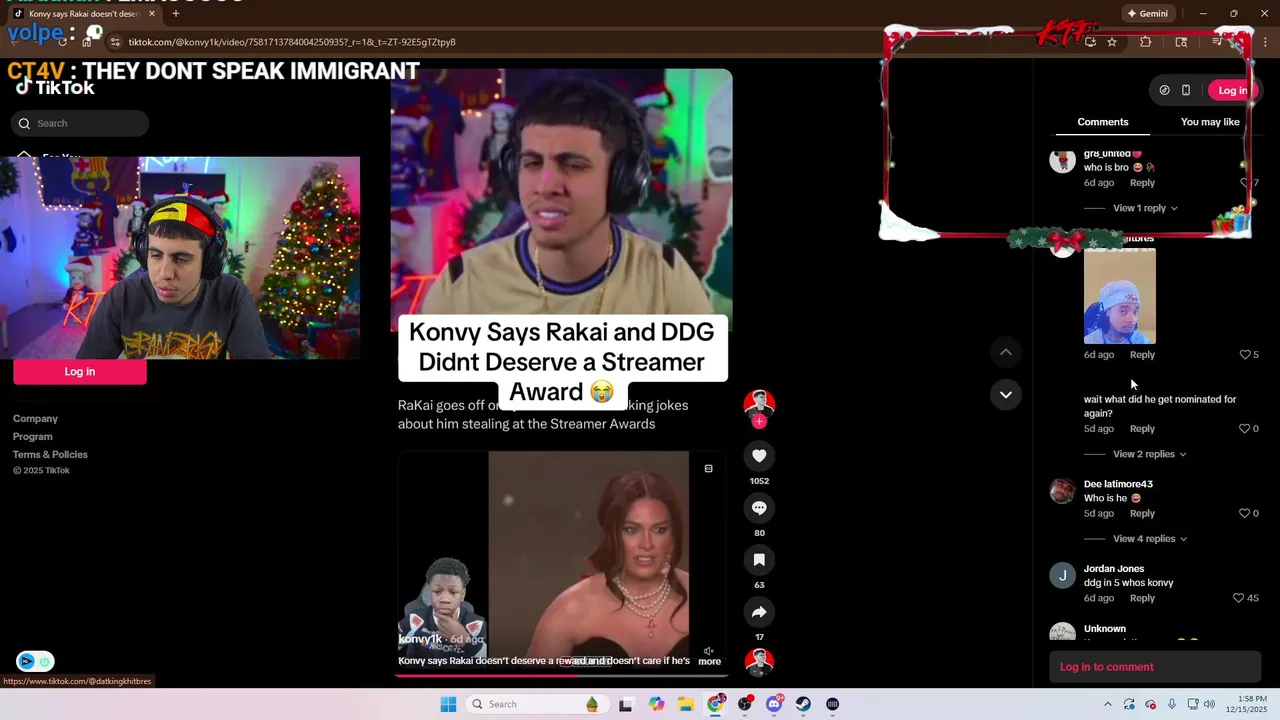
Task: Open Dee latimore43's avatar
Action: pos(1062,491)
